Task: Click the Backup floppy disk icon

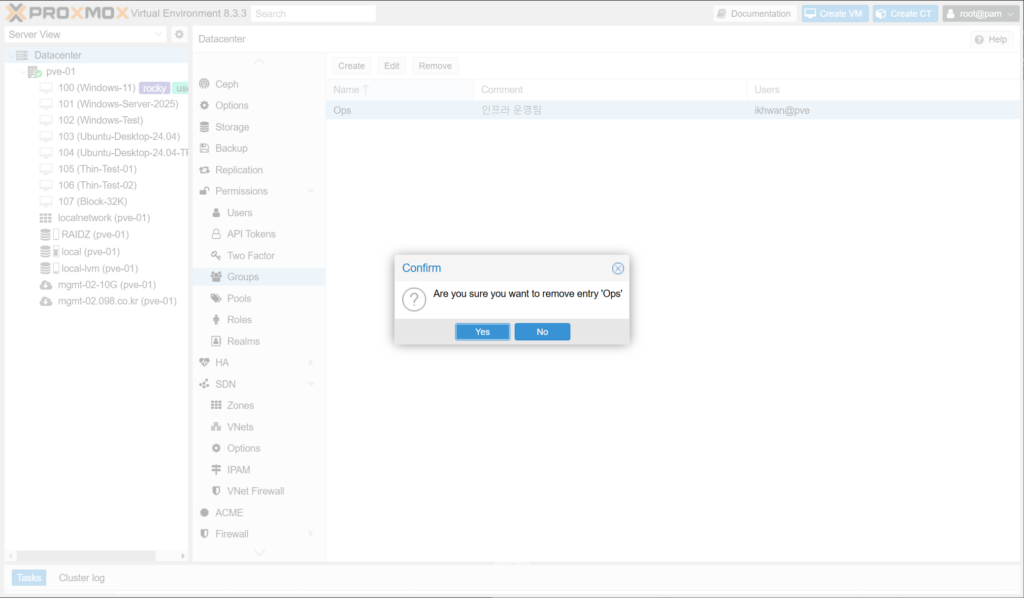Action: tap(205, 148)
